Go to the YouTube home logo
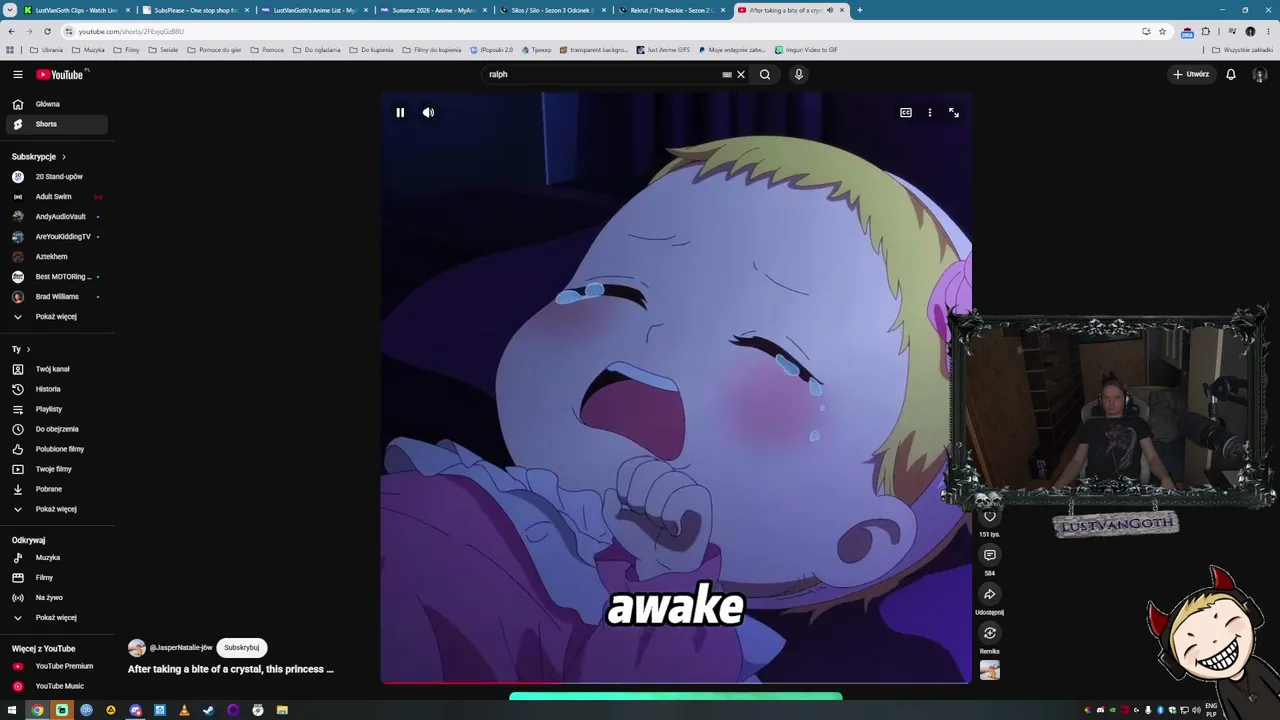 [60, 74]
